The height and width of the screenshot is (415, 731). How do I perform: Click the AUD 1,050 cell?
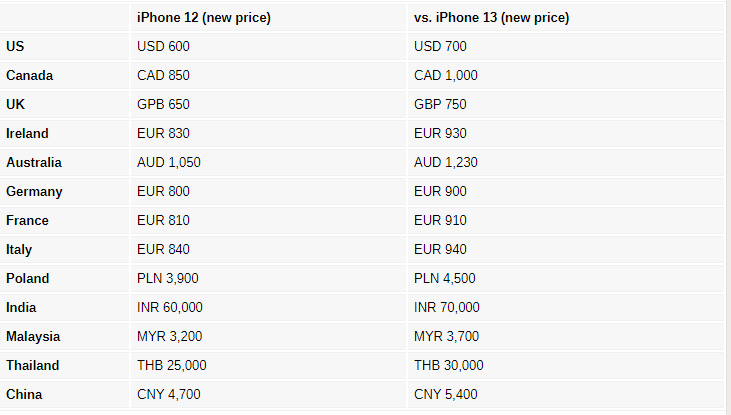pyautogui.click(x=169, y=162)
